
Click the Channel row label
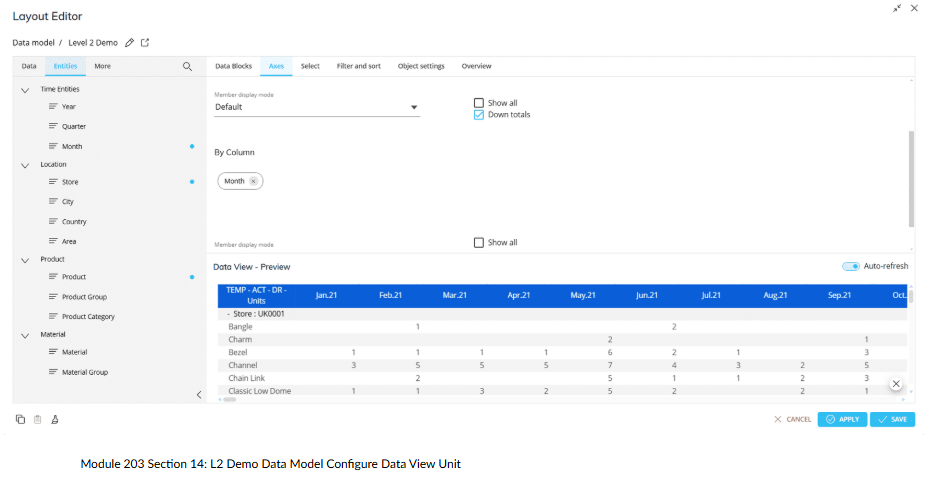click(243, 365)
